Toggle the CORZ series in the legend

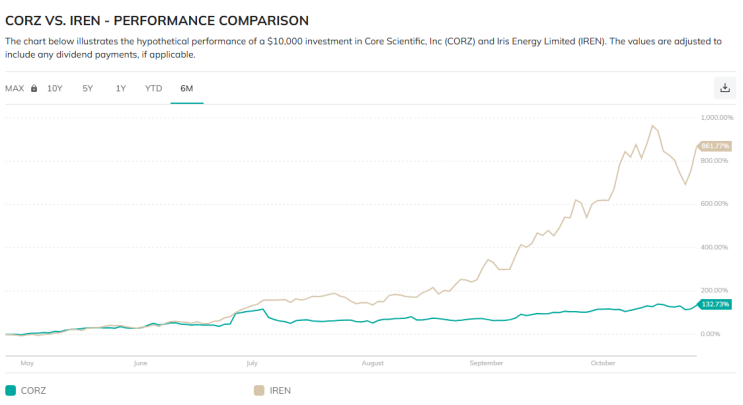pos(26,391)
